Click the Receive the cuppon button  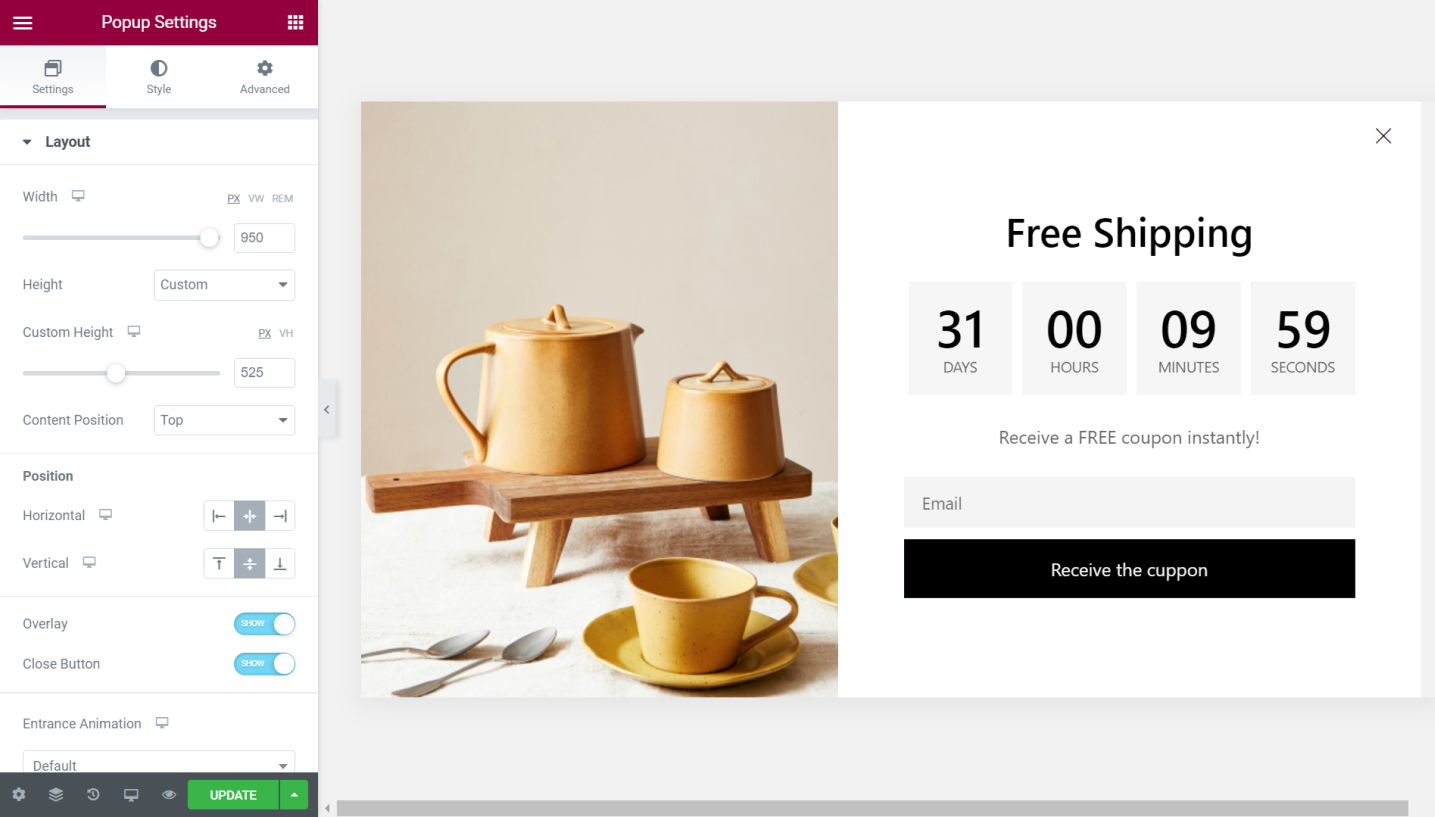pyautogui.click(x=1129, y=569)
